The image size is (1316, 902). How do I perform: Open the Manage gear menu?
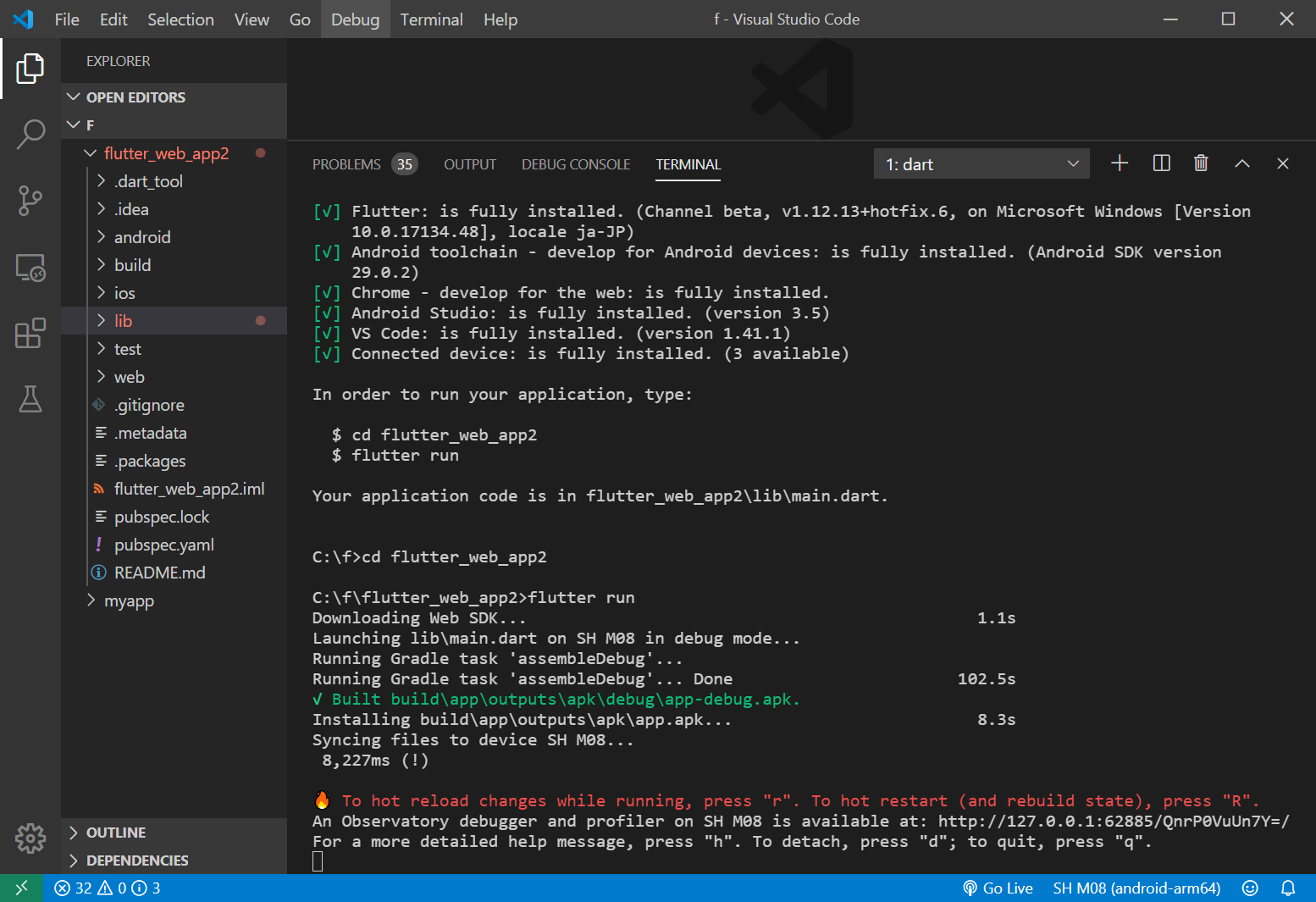click(x=30, y=838)
